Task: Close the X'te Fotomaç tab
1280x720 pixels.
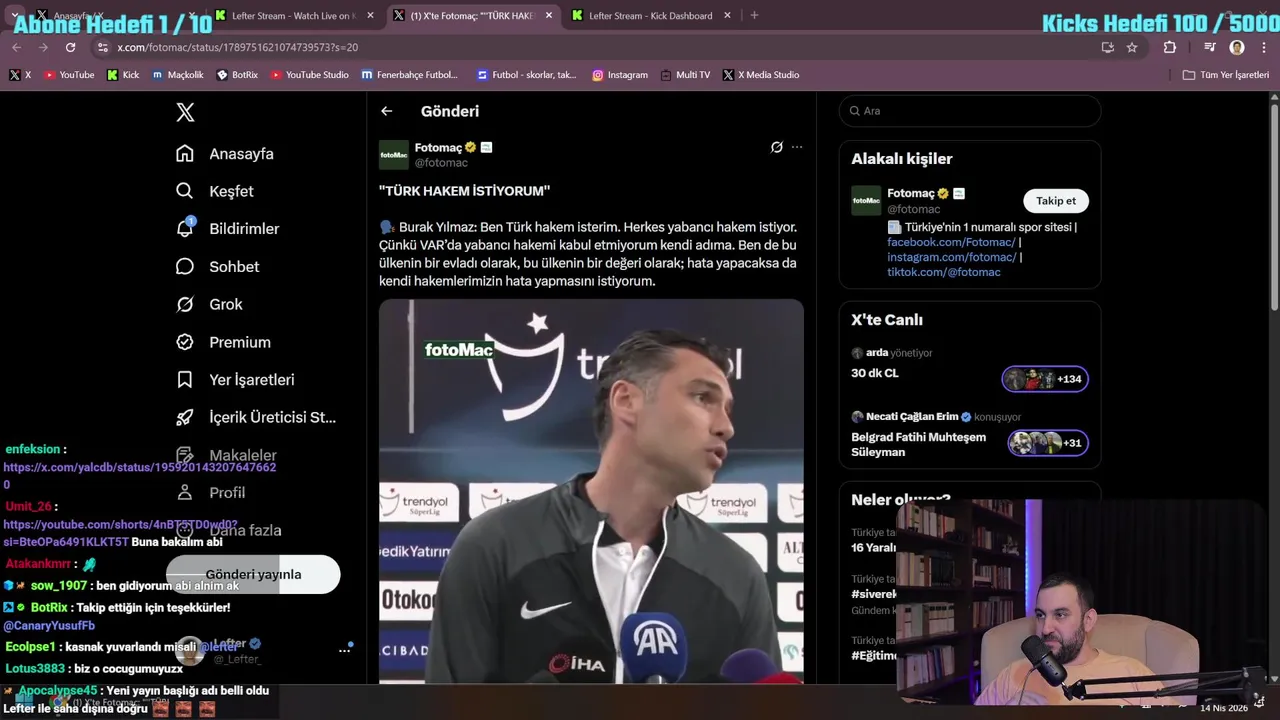Action: click(549, 16)
